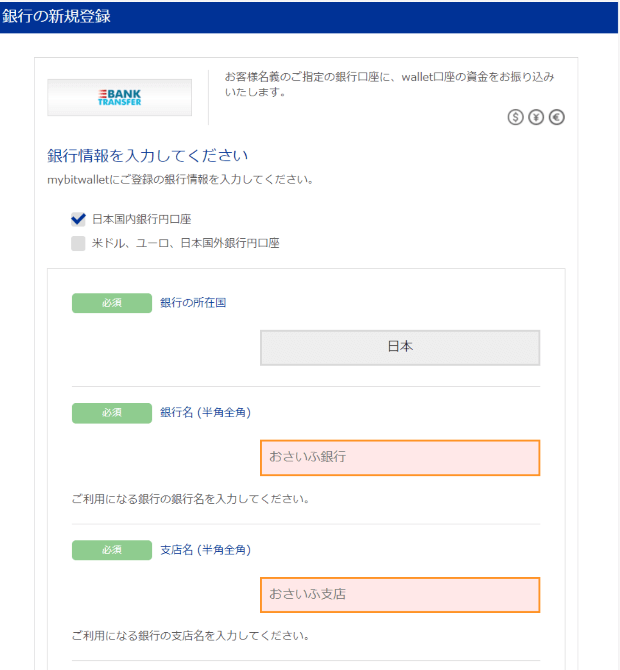This screenshot has height=670, width=620.
Task: Open the 銀行の所在国 dropdown showing 日本
Action: (x=400, y=347)
